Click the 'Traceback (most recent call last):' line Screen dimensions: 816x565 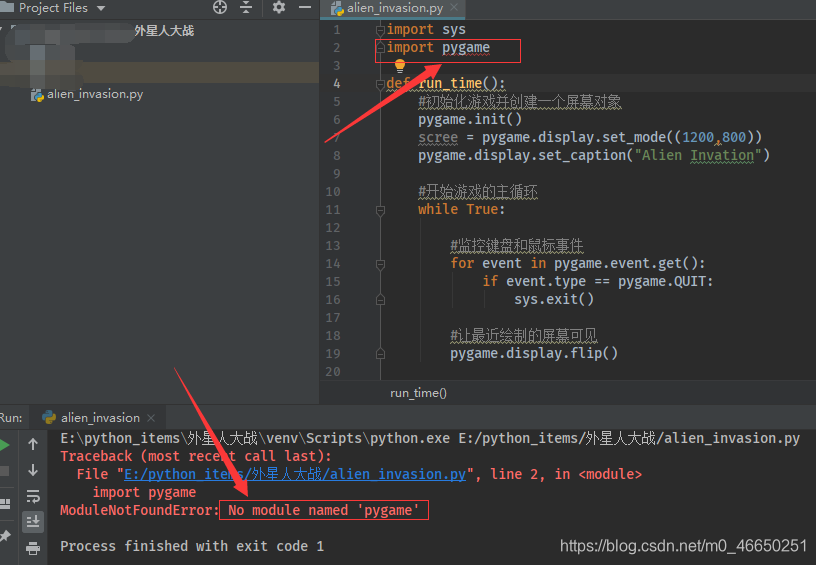(x=196, y=456)
